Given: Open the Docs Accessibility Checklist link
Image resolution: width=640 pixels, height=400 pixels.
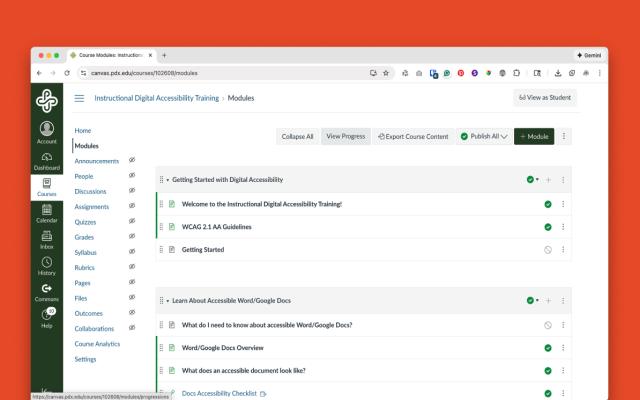Looking at the screenshot, I should (x=219, y=393).
